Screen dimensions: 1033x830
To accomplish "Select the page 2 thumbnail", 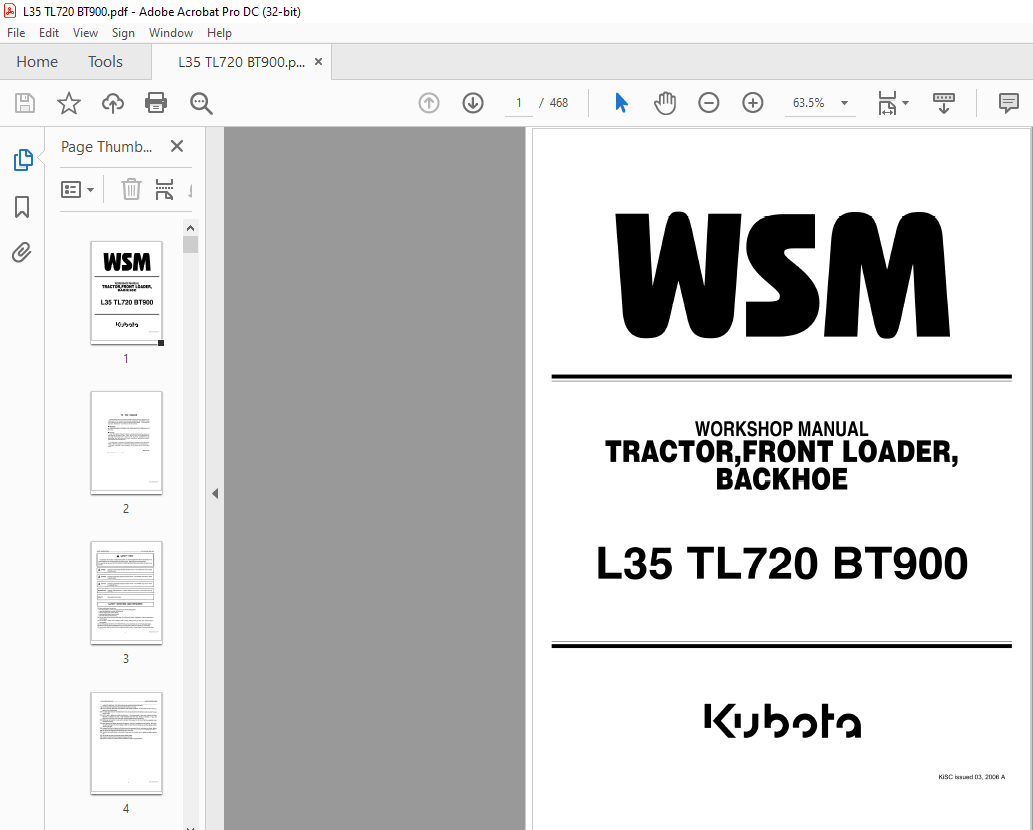I will (126, 443).
